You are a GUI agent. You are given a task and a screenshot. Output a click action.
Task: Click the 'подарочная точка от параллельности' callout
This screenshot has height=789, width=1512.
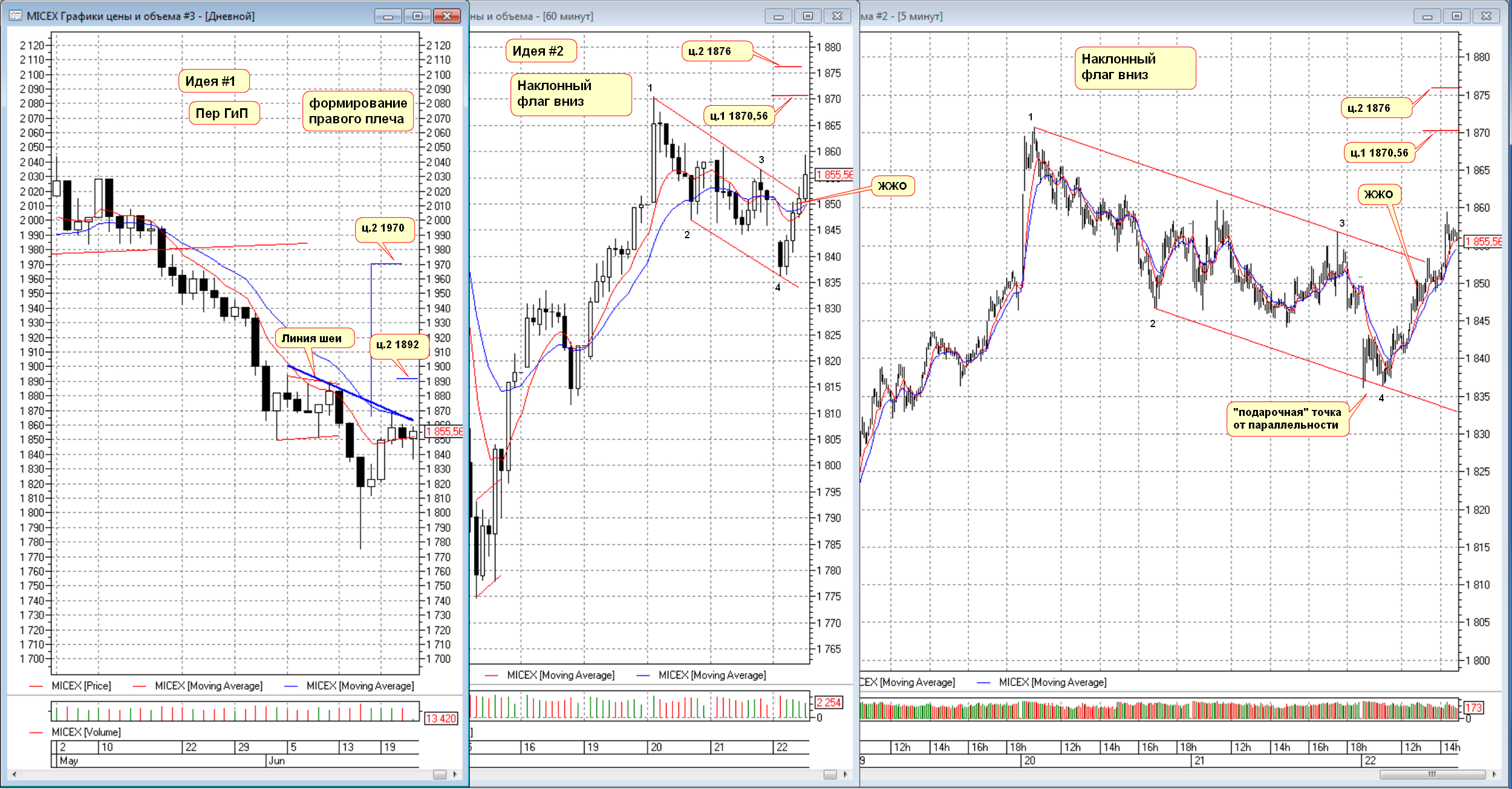click(1288, 419)
